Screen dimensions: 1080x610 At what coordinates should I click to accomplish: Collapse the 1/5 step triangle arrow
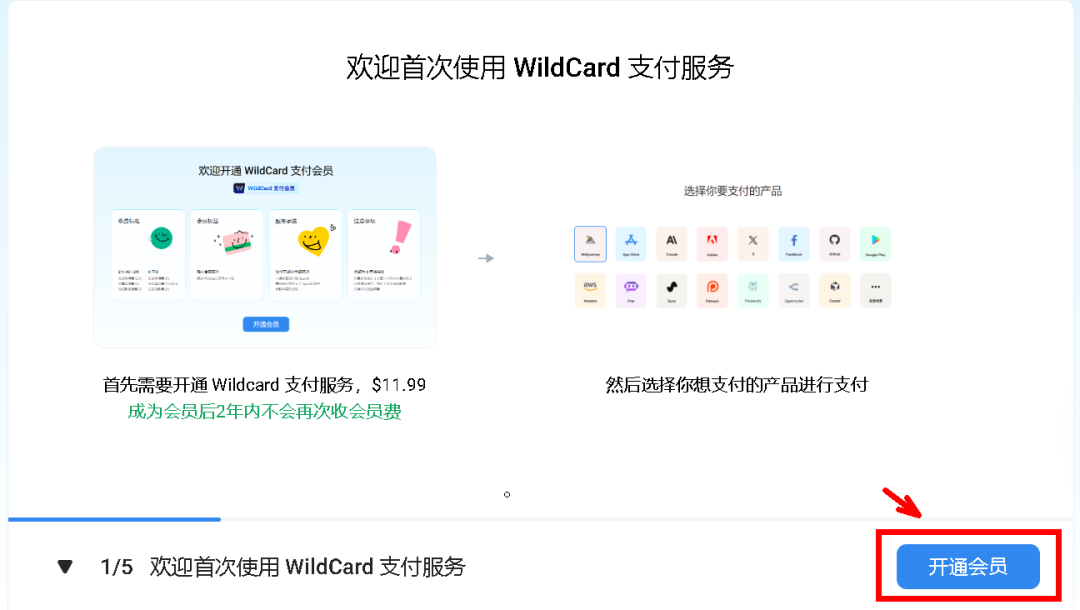65,567
